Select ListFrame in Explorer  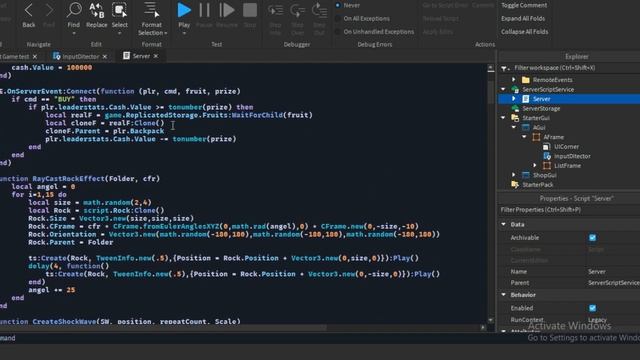pos(567,166)
